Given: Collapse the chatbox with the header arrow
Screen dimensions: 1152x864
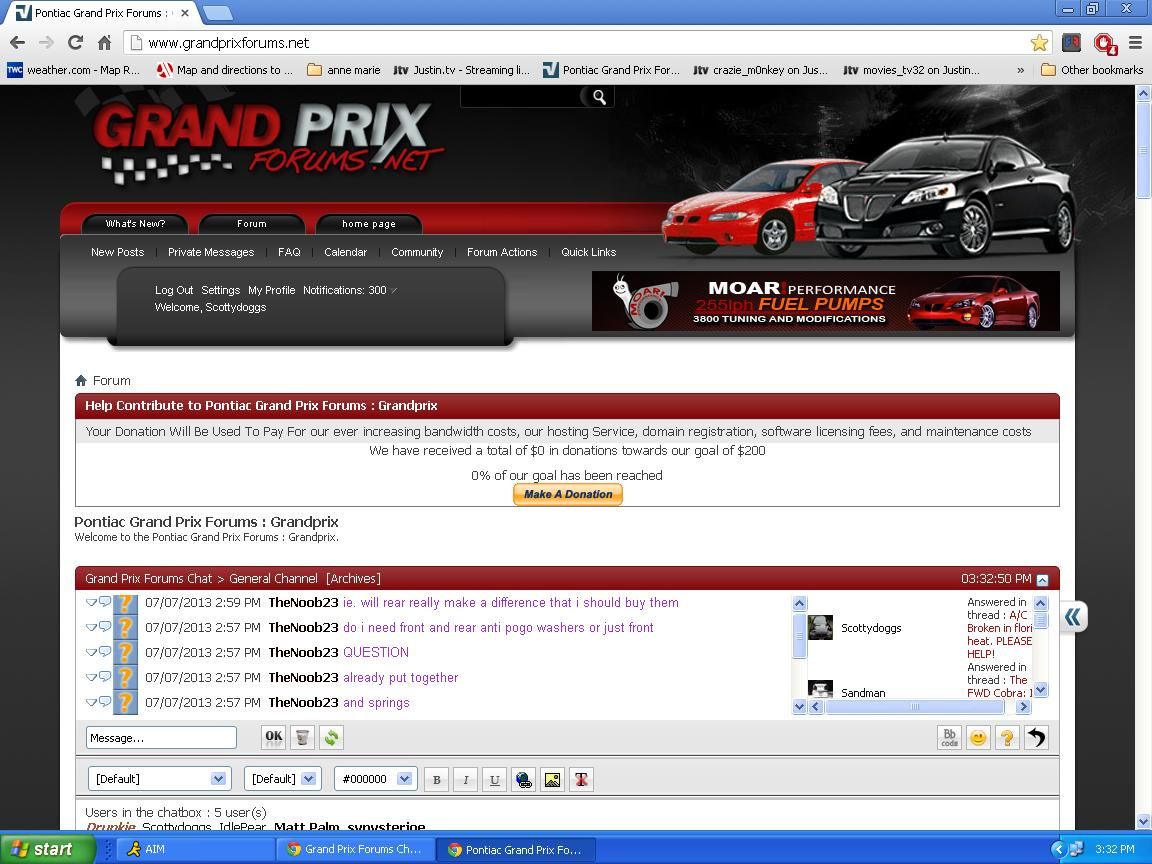Looking at the screenshot, I should 1042,580.
